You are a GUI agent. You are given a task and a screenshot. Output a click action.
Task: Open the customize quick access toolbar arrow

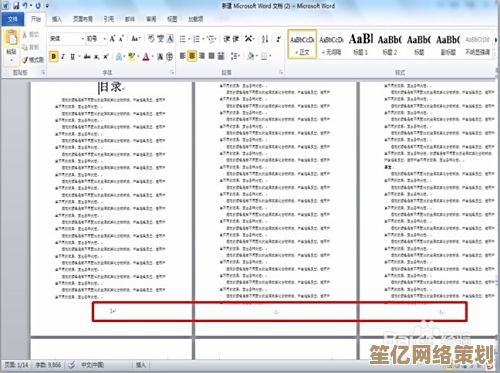coord(47,6)
